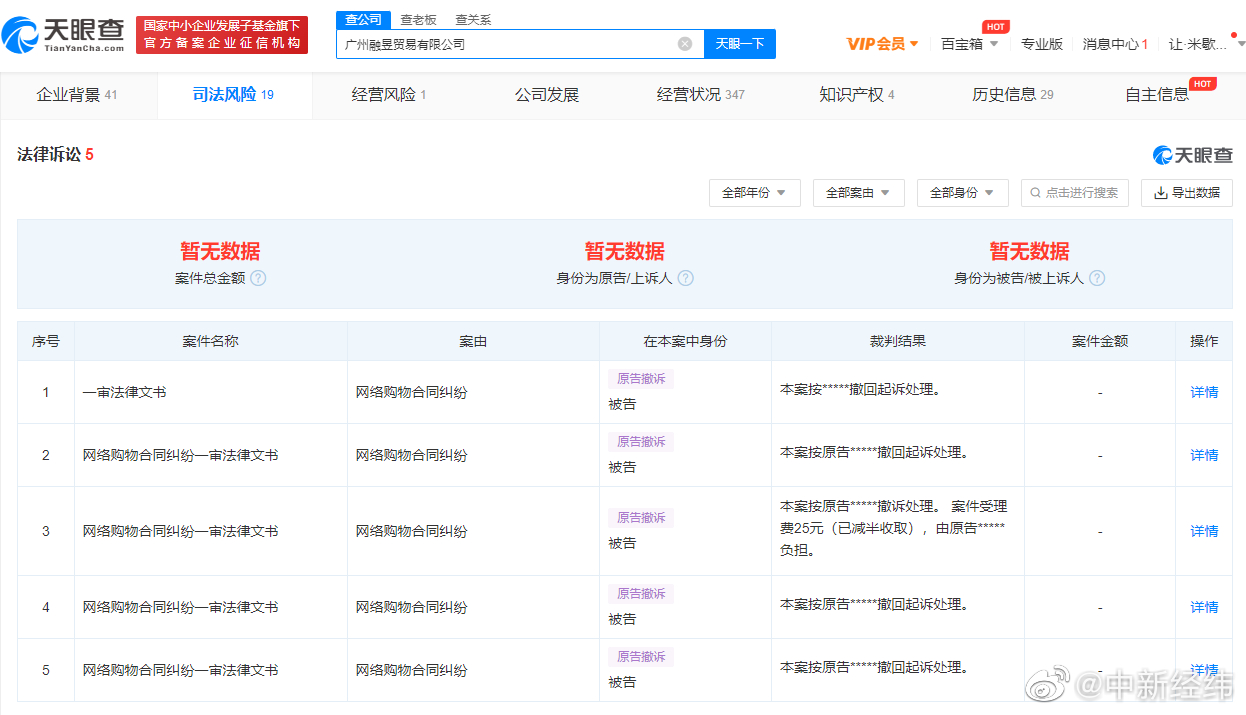Expand the VIP会员 menu
The width and height of the screenshot is (1246, 715).
click(x=882, y=44)
